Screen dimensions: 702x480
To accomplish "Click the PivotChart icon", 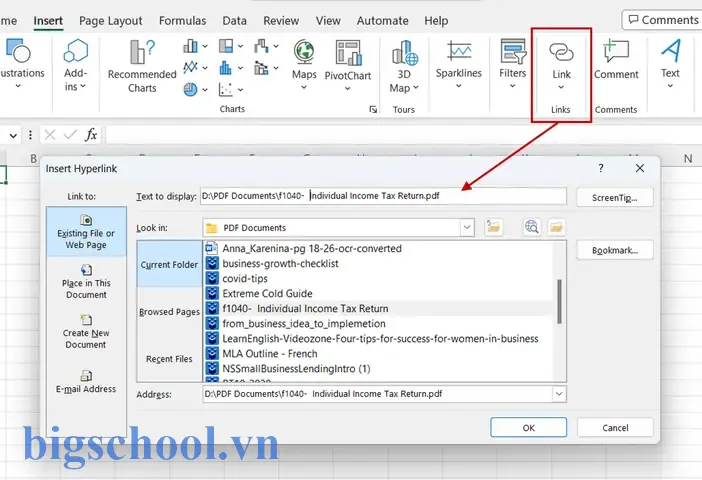I will coord(348,52).
